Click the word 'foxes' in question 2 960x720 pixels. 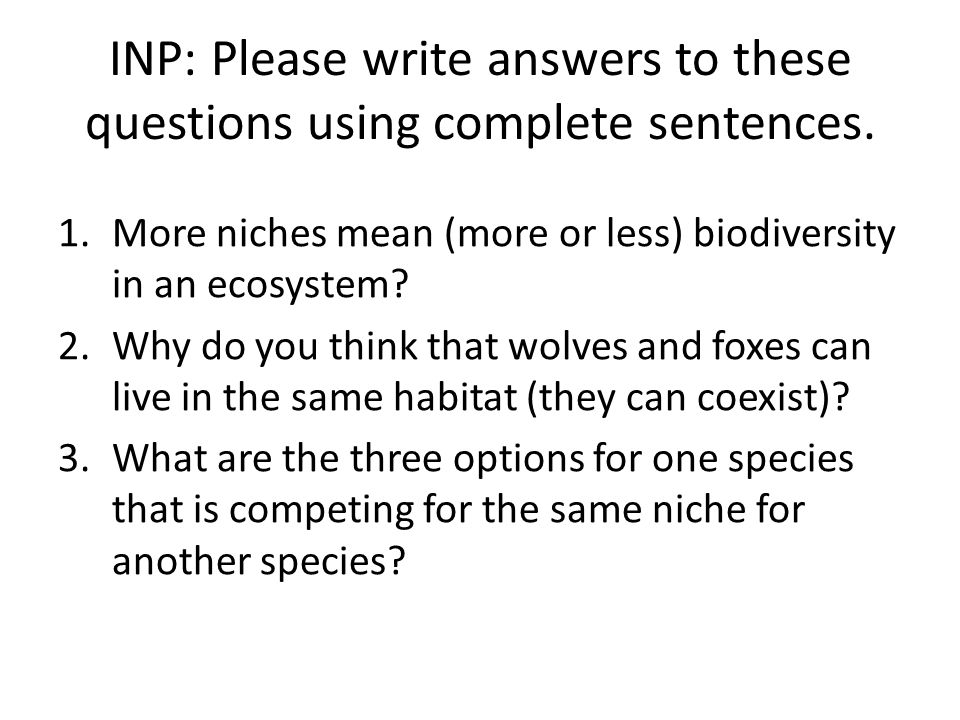(x=756, y=346)
